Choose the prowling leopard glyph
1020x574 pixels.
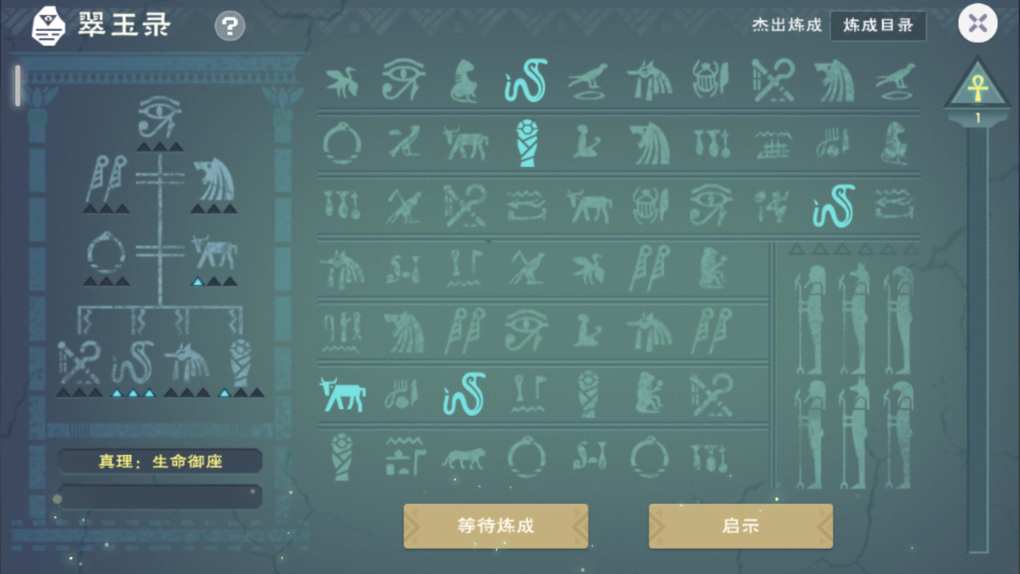pyautogui.click(x=464, y=458)
